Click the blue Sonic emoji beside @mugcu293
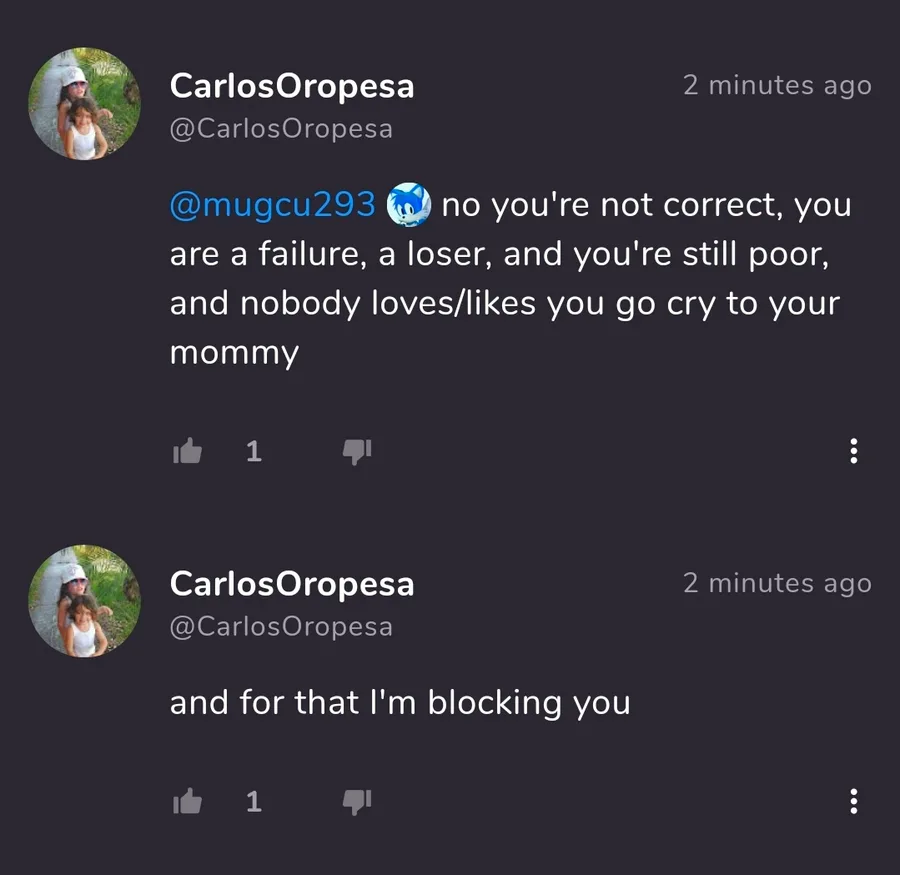 pos(408,206)
